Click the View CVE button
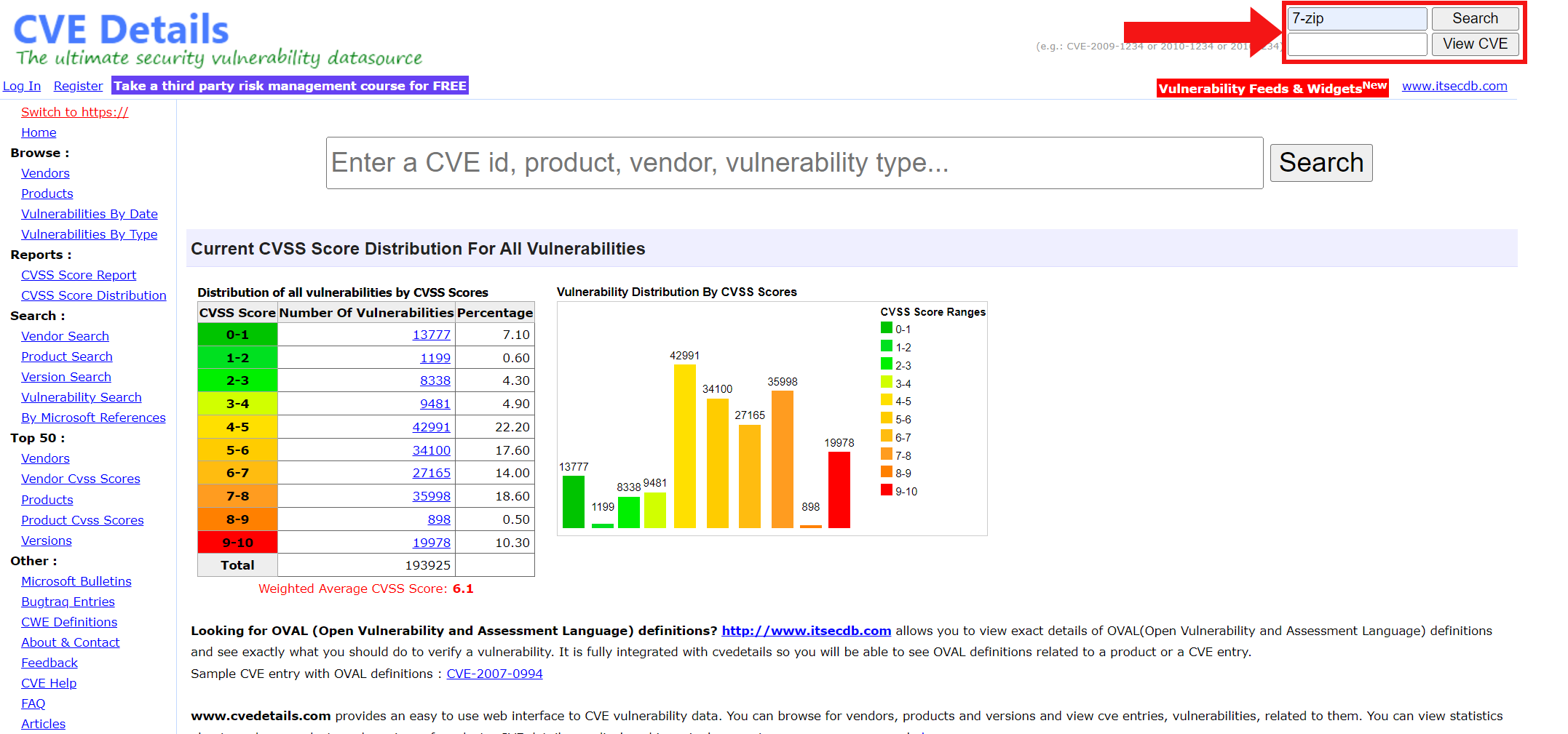Viewport: 1568px width, 734px height. (1475, 44)
